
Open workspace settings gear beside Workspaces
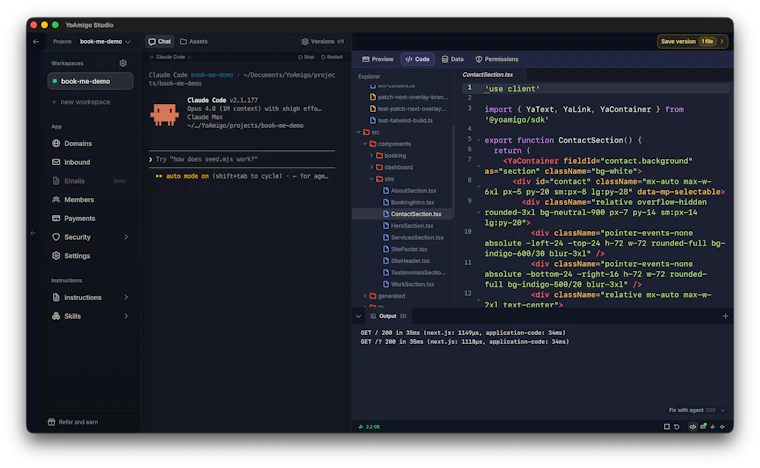coord(123,63)
